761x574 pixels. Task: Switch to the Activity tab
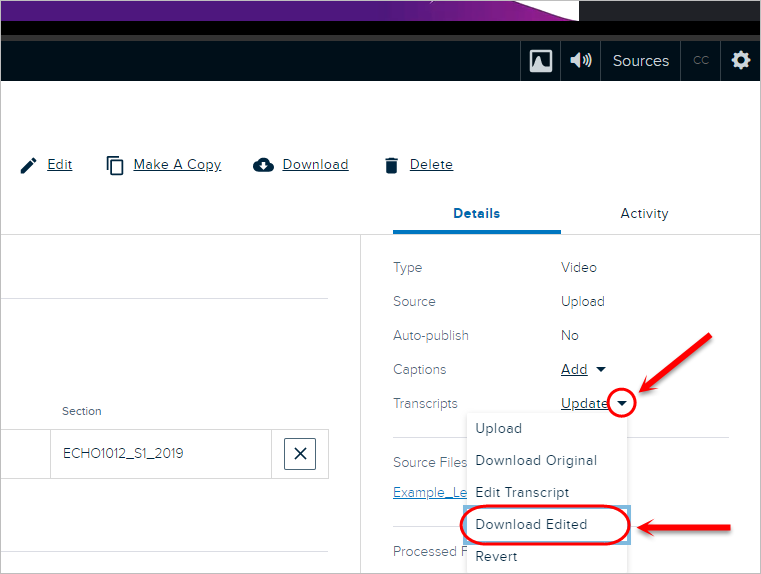pos(644,214)
